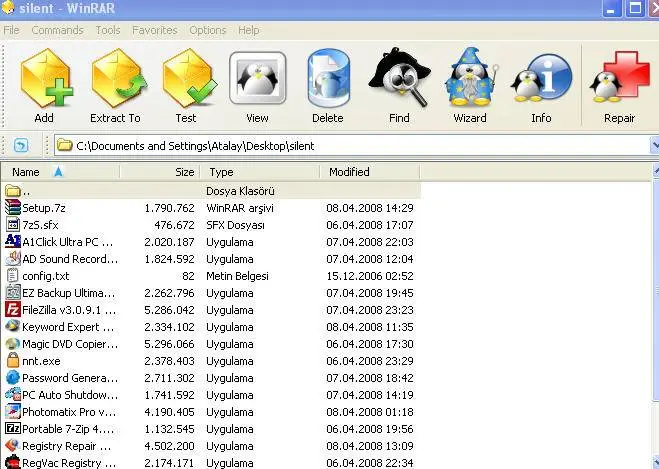Image resolution: width=659 pixels, height=469 pixels.
Task: Expand the address bar path dropdown
Action: 654,145
